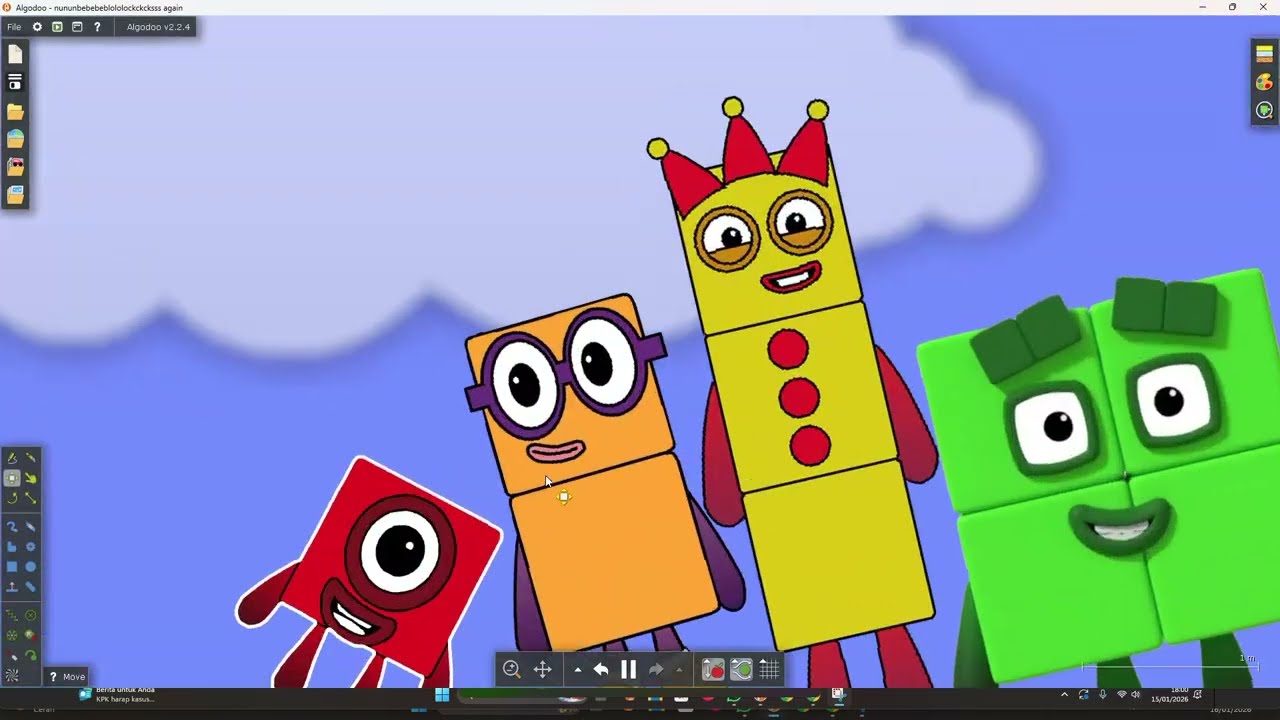Expand simulation options arrow left of undo
The height and width of the screenshot is (720, 1280).
tap(577, 670)
